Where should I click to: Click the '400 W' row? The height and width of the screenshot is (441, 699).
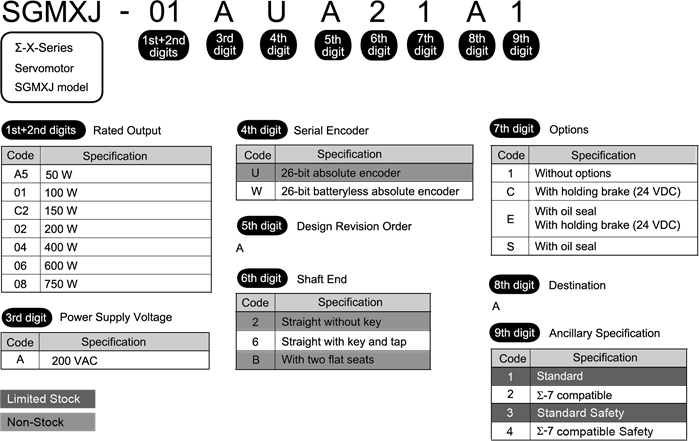[x=106, y=247]
